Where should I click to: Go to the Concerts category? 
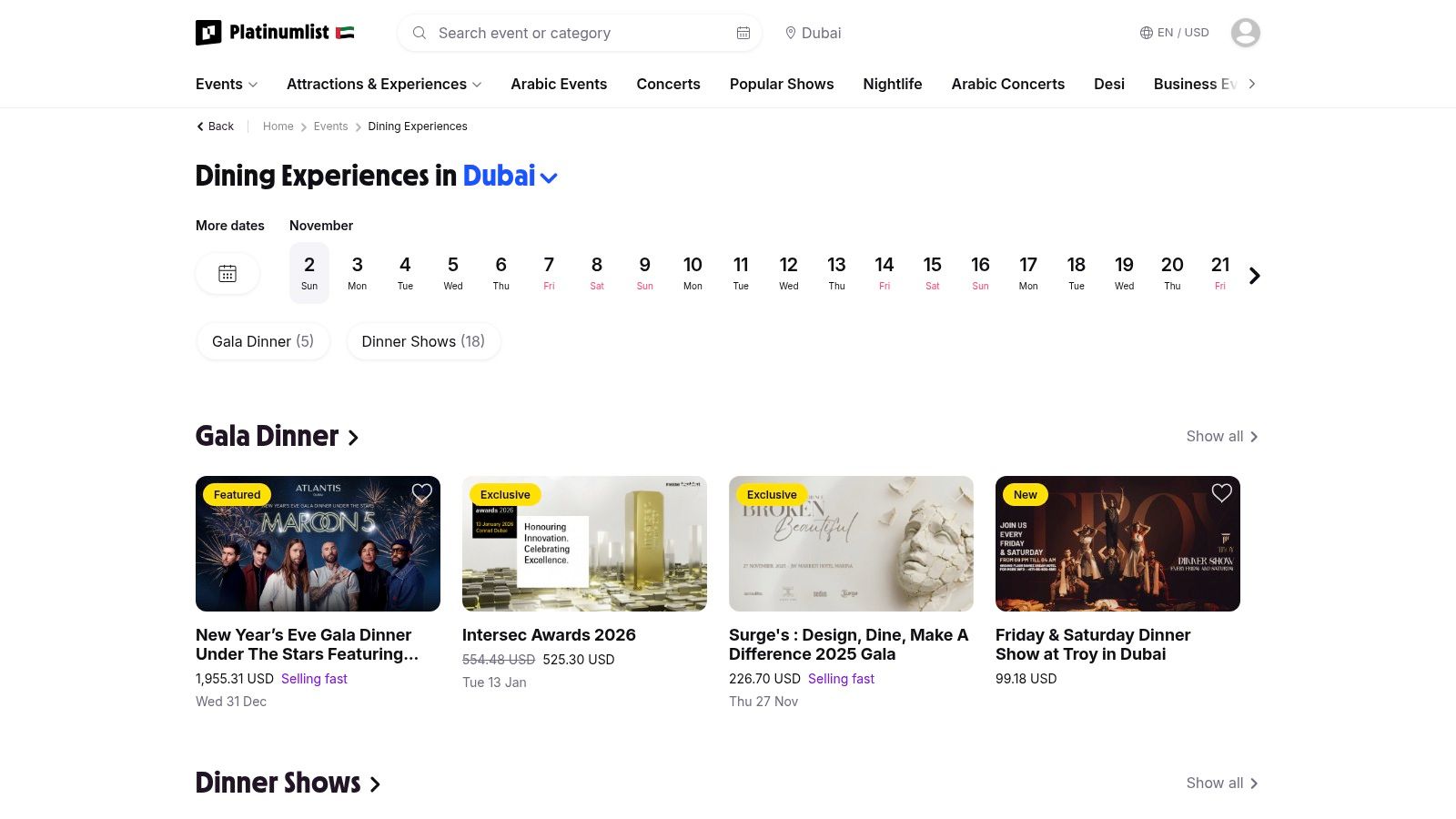tap(668, 84)
